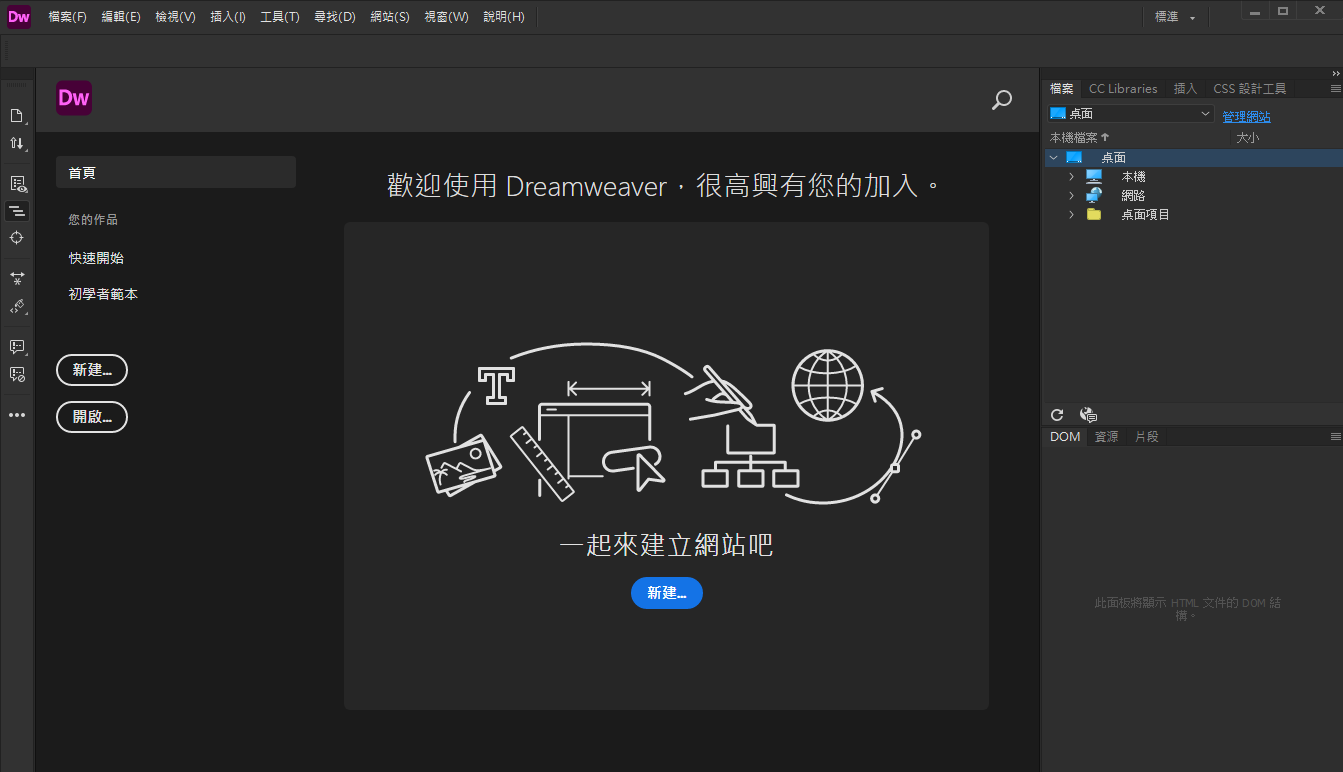Select 快速開始 in the sidebar
The image size is (1343, 772).
click(x=96, y=258)
